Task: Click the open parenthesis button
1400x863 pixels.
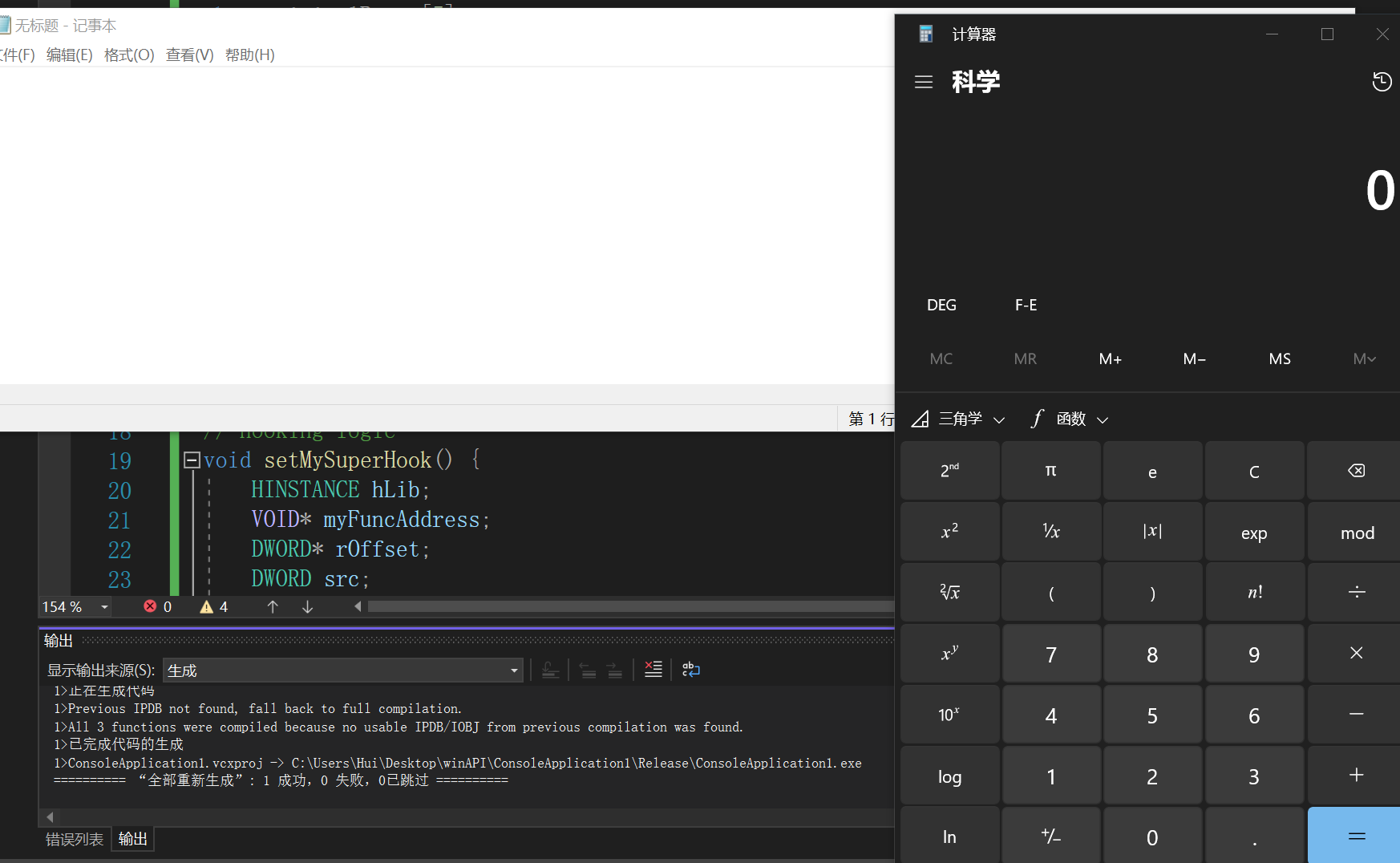Action: [x=1051, y=593]
